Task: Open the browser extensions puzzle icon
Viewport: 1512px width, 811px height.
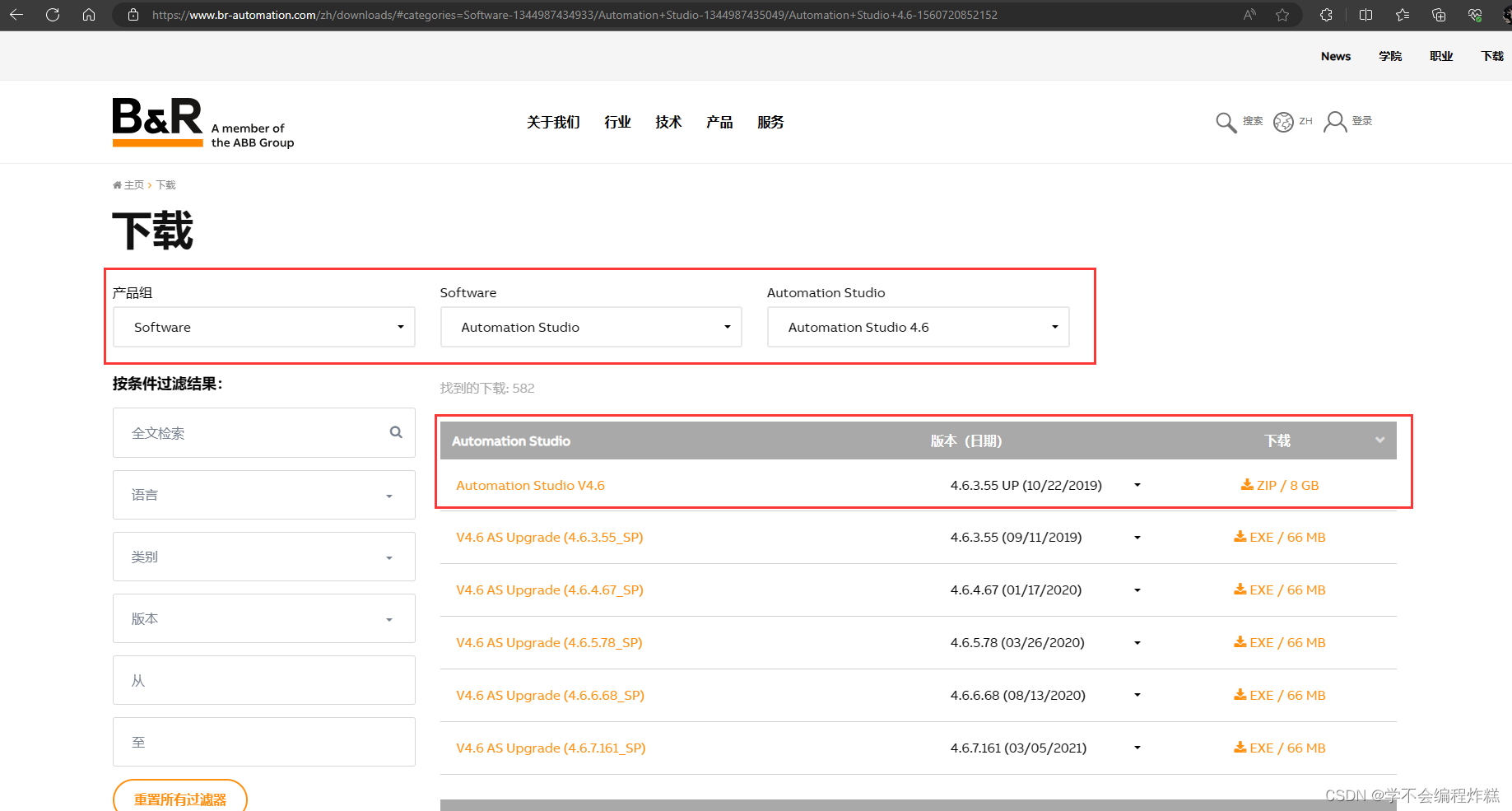Action: [x=1326, y=15]
